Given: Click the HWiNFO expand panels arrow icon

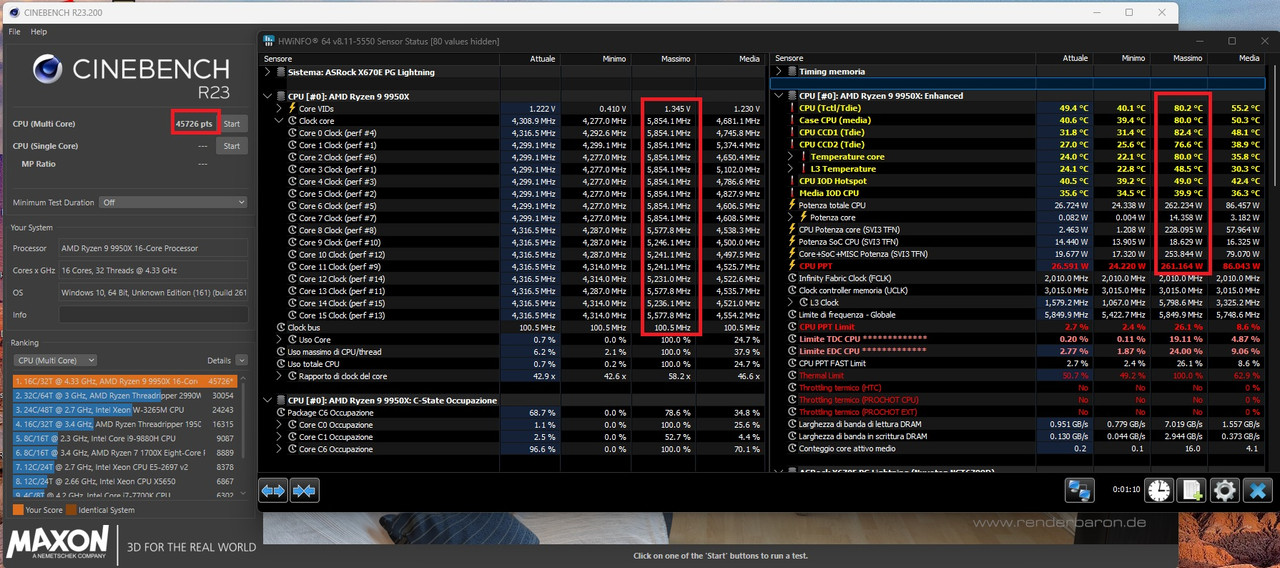Looking at the screenshot, I should pyautogui.click(x=273, y=490).
